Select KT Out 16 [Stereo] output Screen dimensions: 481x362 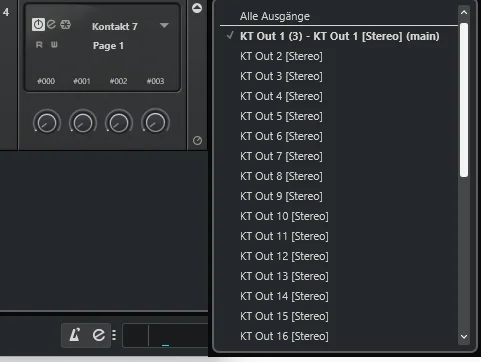339,336
